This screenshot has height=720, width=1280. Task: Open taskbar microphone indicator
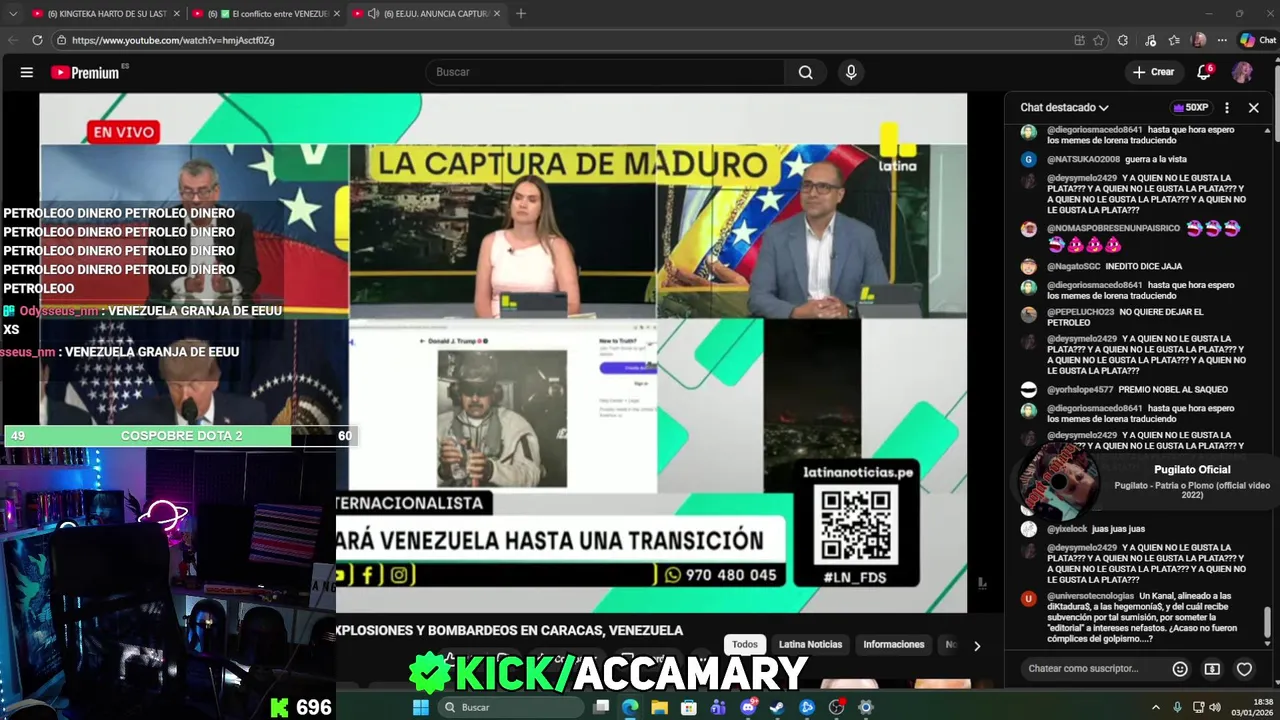(x=1177, y=707)
